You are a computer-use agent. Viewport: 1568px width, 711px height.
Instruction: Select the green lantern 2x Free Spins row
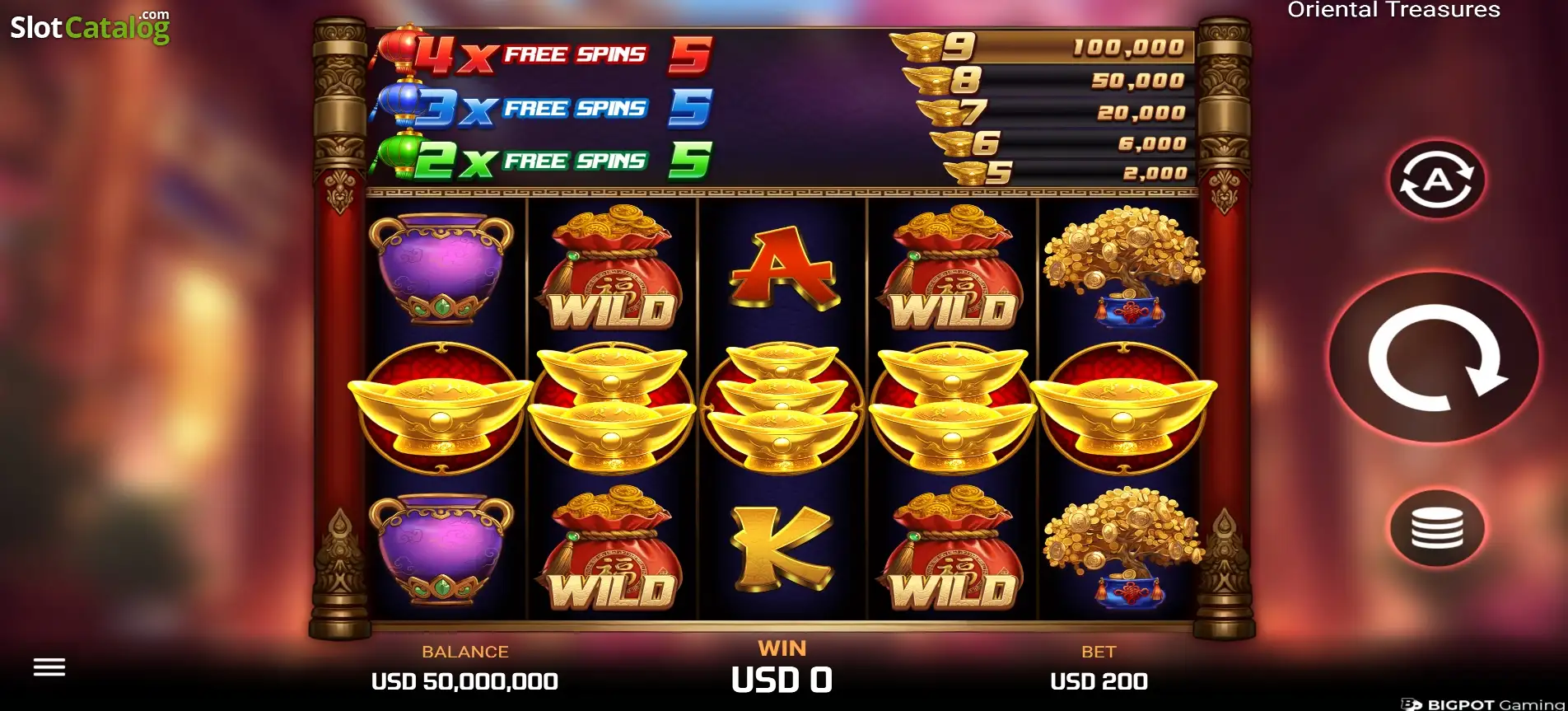(544, 159)
